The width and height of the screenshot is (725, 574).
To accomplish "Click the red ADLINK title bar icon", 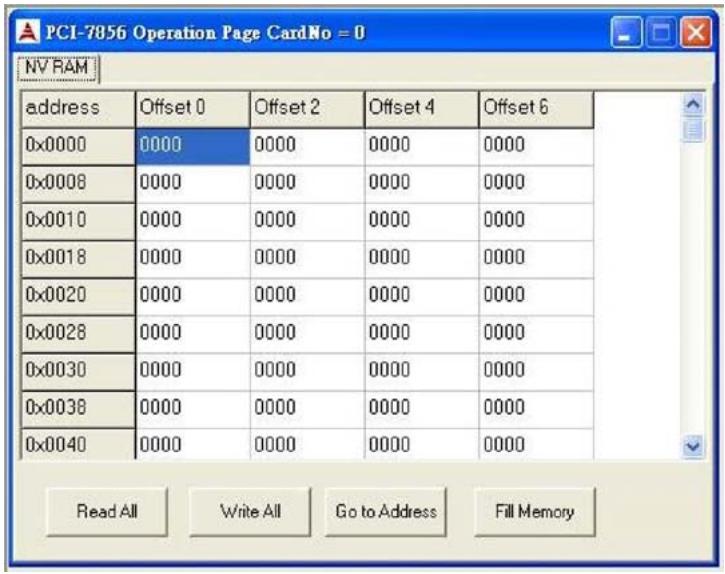I will pos(27,32).
